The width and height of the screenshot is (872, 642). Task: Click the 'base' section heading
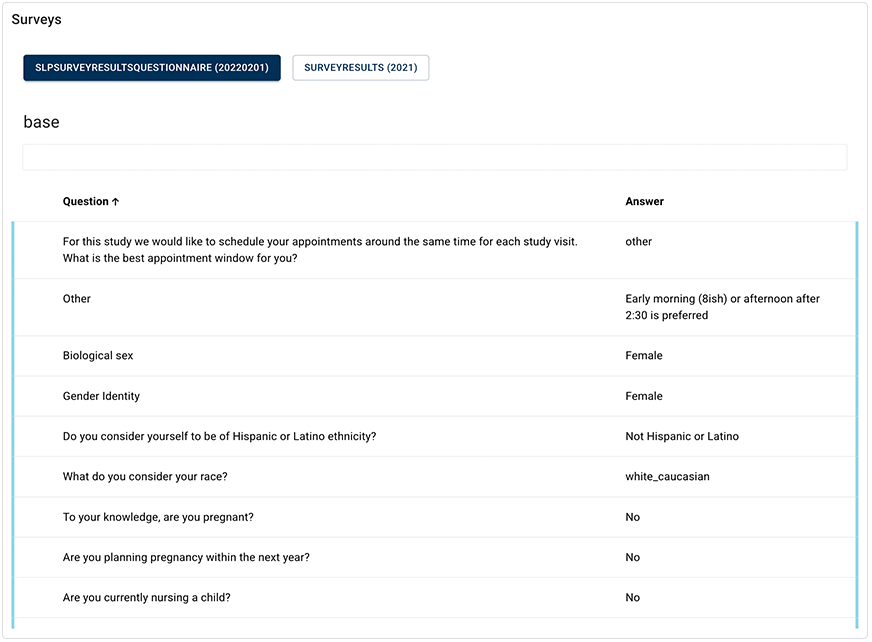point(41,122)
